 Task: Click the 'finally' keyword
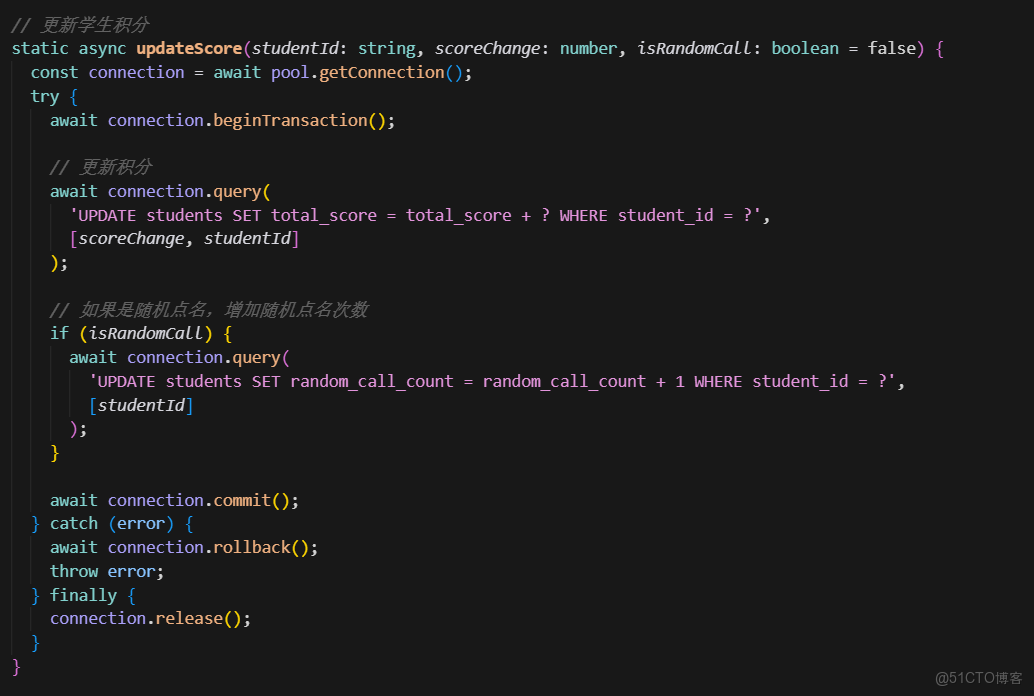(83, 596)
